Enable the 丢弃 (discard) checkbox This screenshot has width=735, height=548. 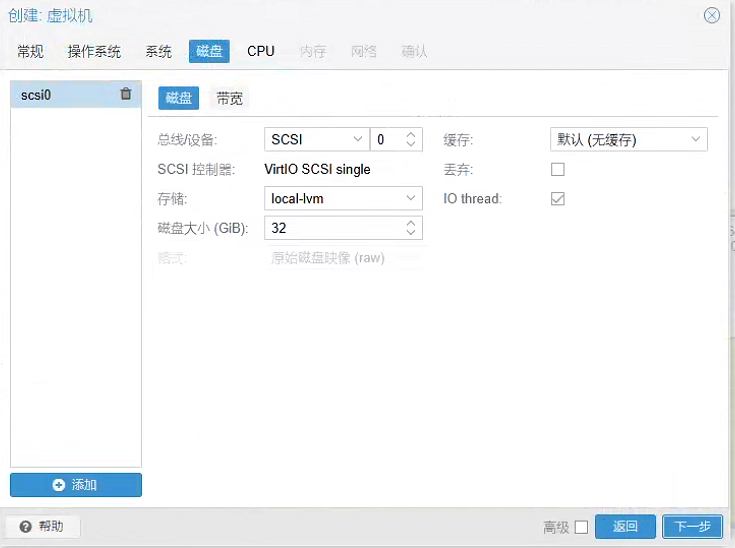(x=557, y=169)
